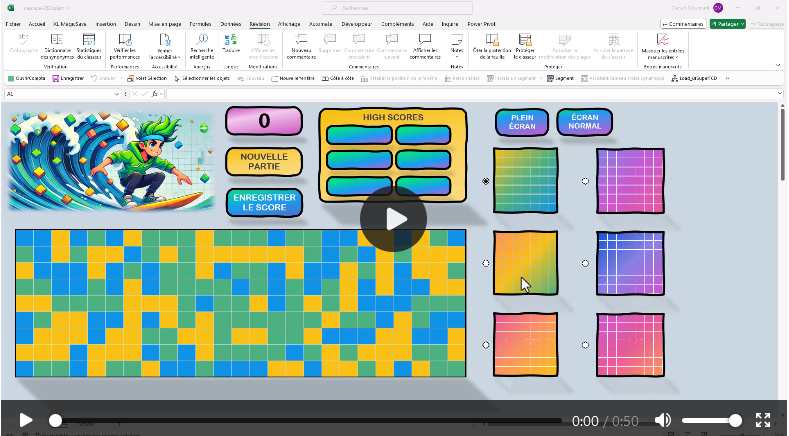Screen dimensions: 789x436
Task: Select radio button beside orange gradient tile
Action: 486,263
